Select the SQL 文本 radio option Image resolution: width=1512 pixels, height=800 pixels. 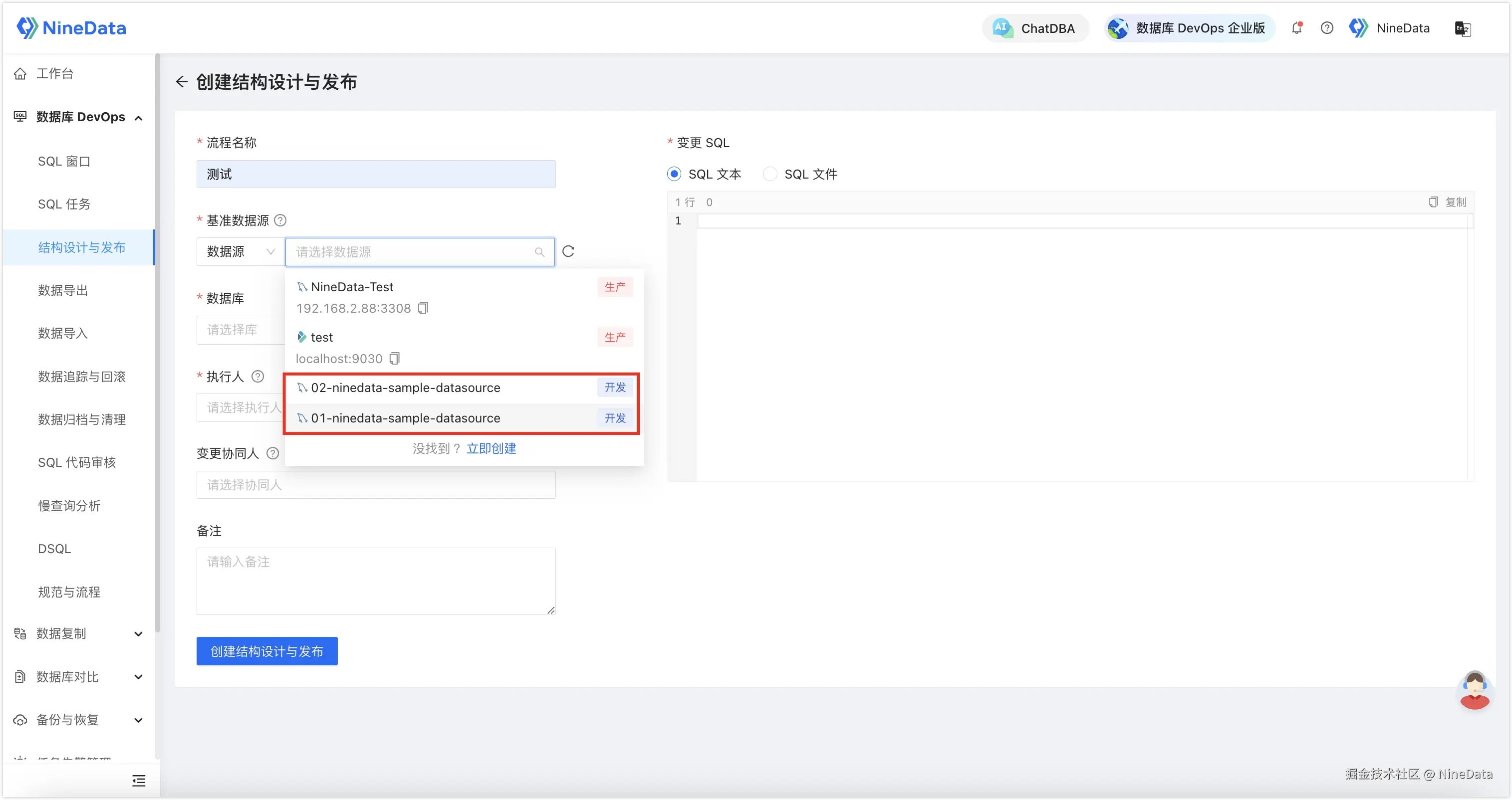click(x=675, y=174)
